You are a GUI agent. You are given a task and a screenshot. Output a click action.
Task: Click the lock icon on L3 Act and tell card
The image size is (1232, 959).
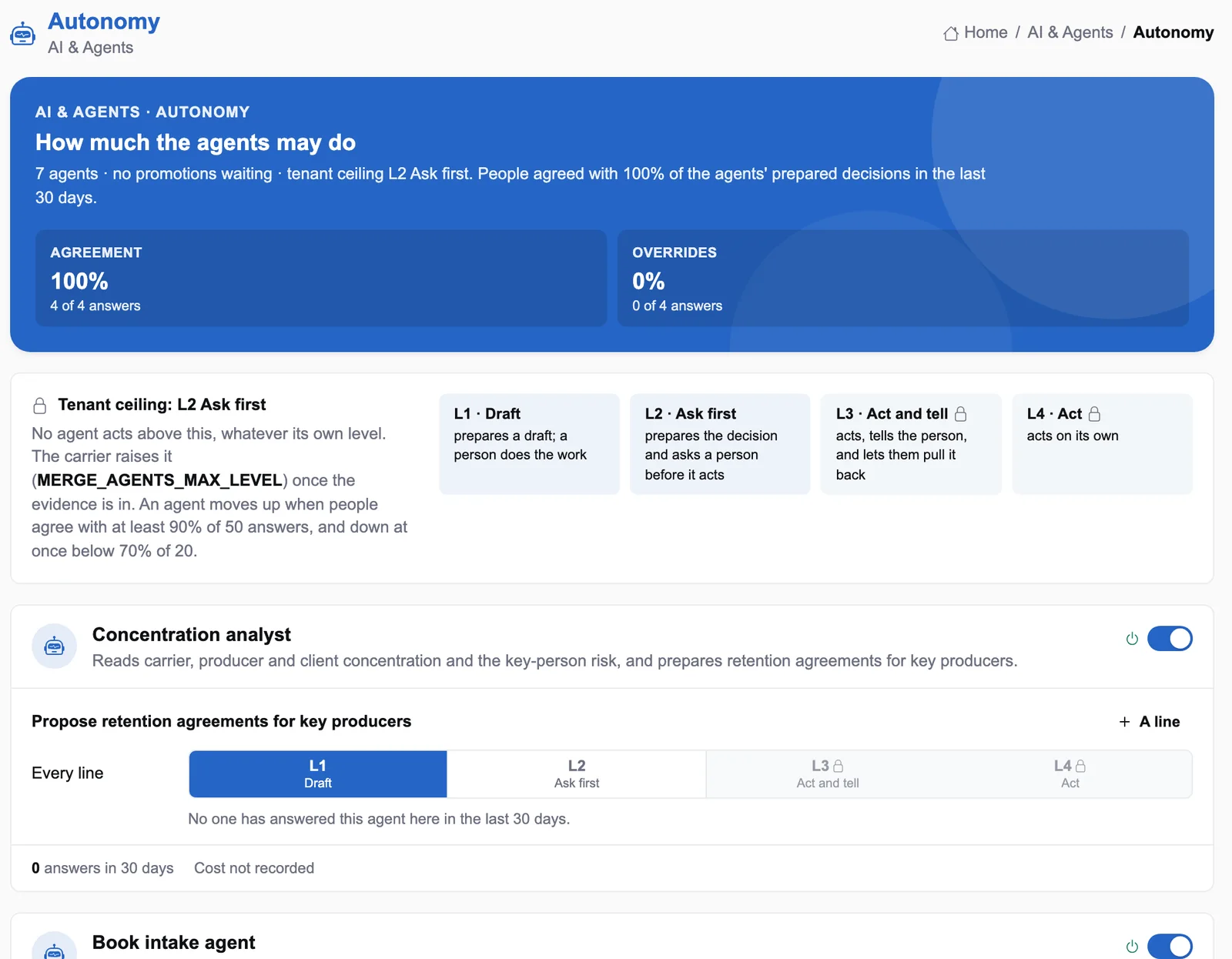pos(961,414)
